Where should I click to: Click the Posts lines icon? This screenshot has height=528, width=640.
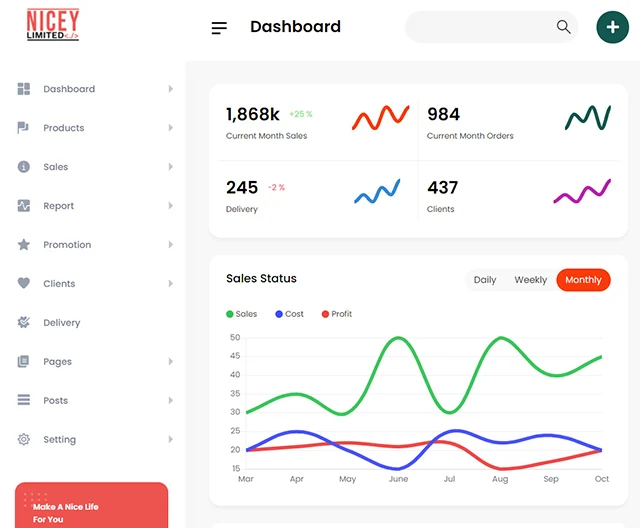(x=24, y=400)
